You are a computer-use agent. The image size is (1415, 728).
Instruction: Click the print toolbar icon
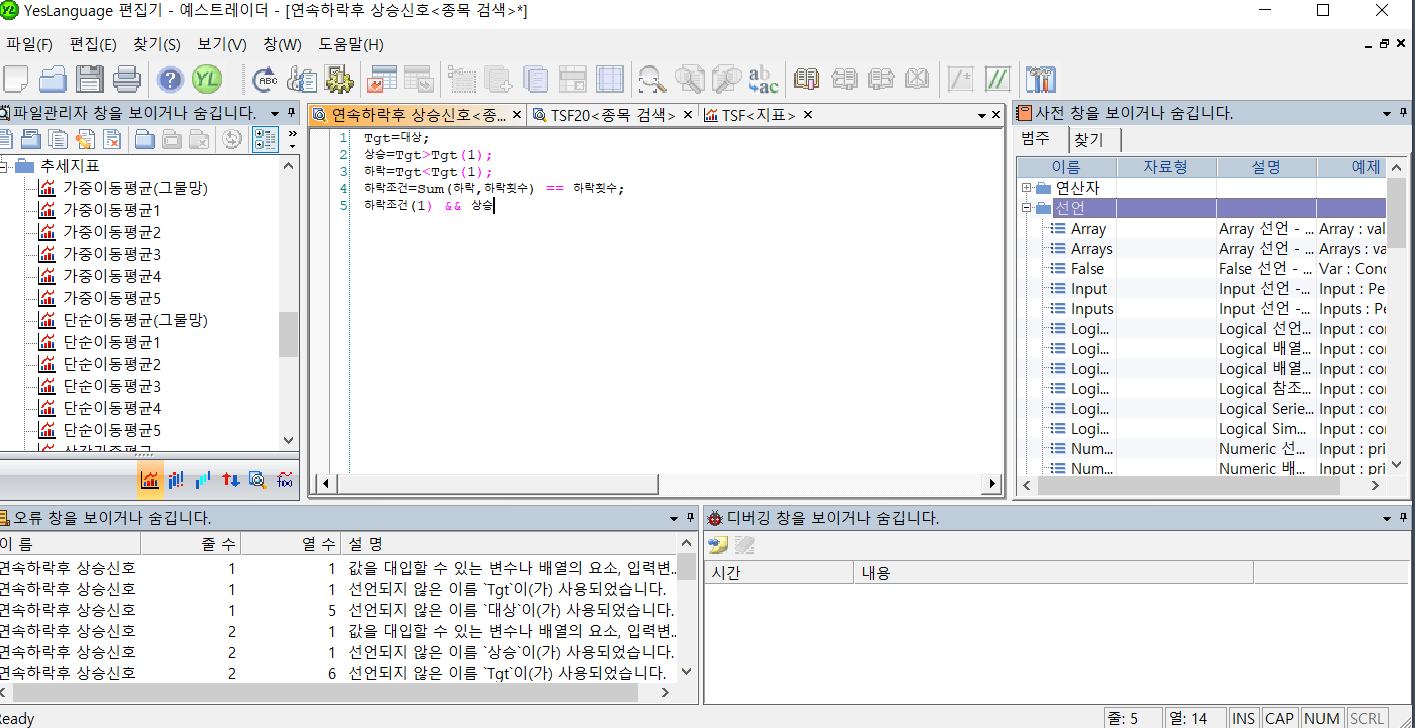[126, 79]
